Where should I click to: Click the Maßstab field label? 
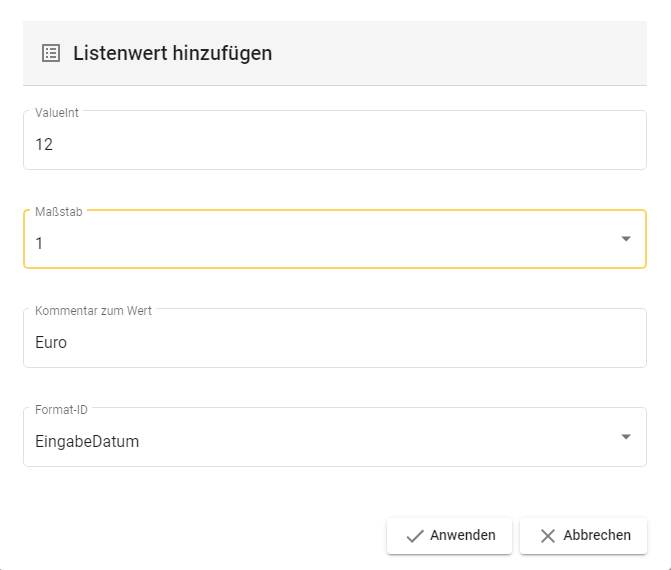tap(59, 212)
